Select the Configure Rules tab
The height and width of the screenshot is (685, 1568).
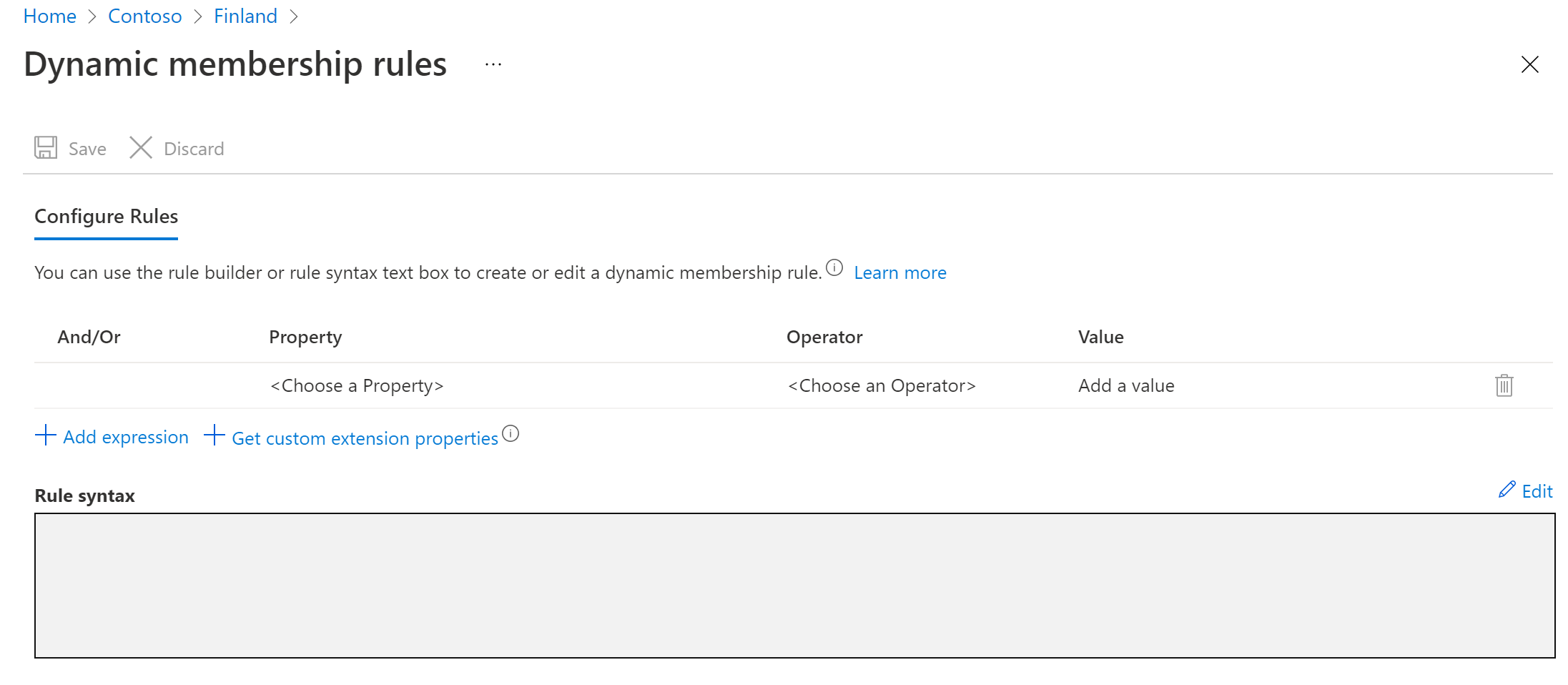107,217
